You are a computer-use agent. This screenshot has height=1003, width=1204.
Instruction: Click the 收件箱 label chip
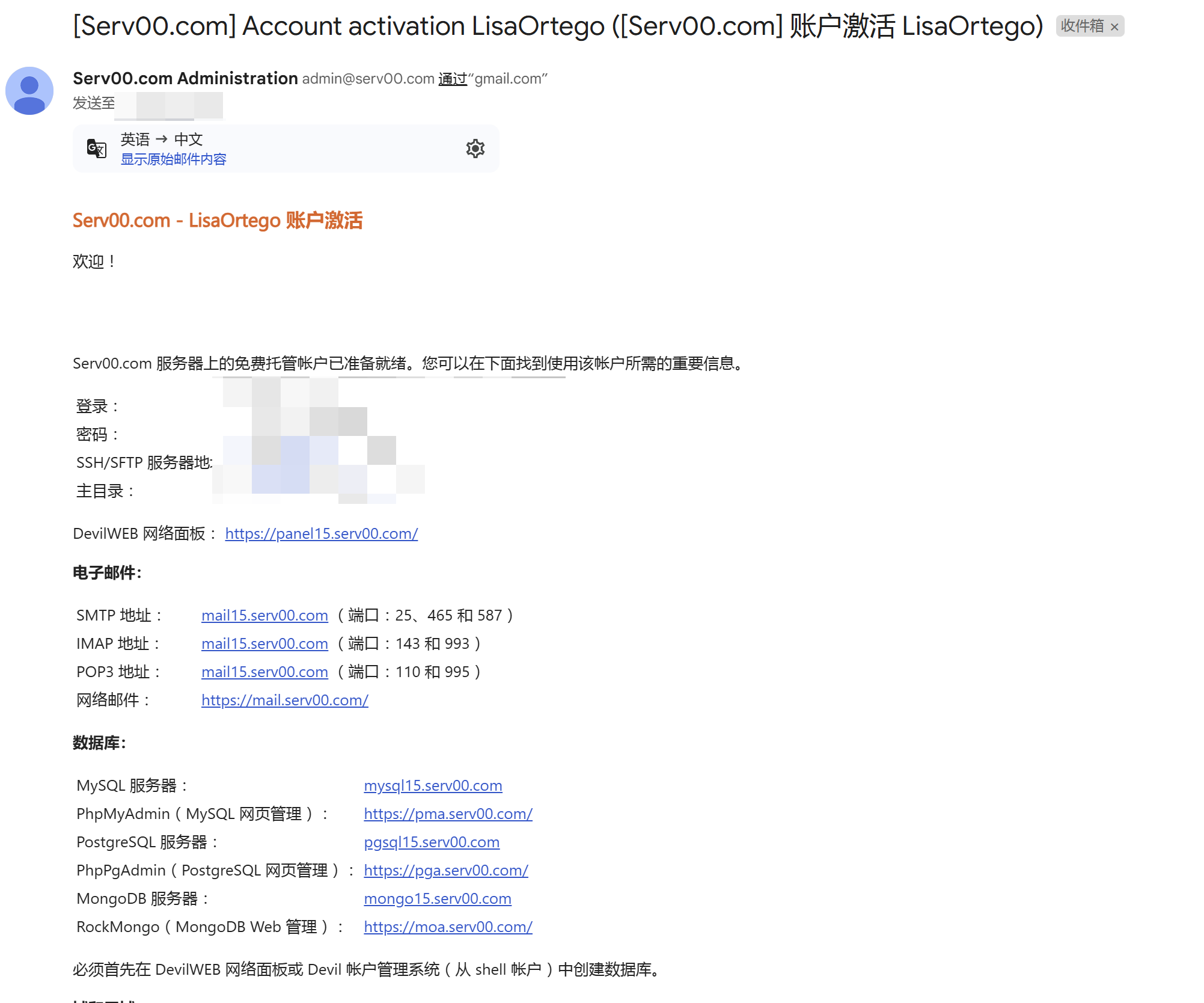1082,26
